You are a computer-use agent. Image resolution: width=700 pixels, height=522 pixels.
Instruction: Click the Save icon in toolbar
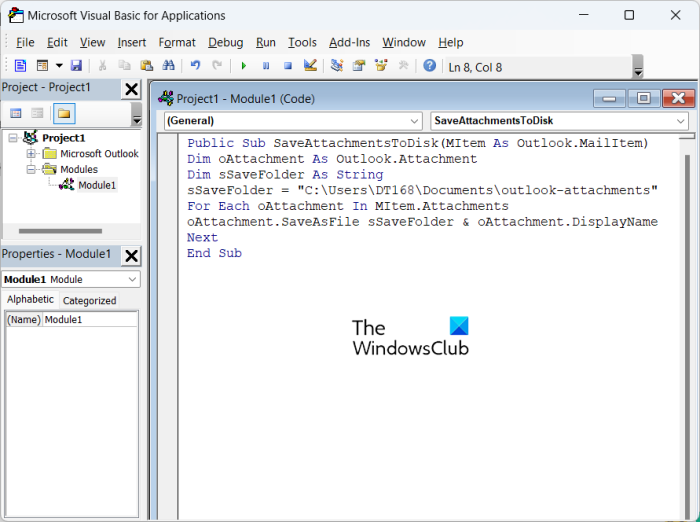tap(76, 66)
